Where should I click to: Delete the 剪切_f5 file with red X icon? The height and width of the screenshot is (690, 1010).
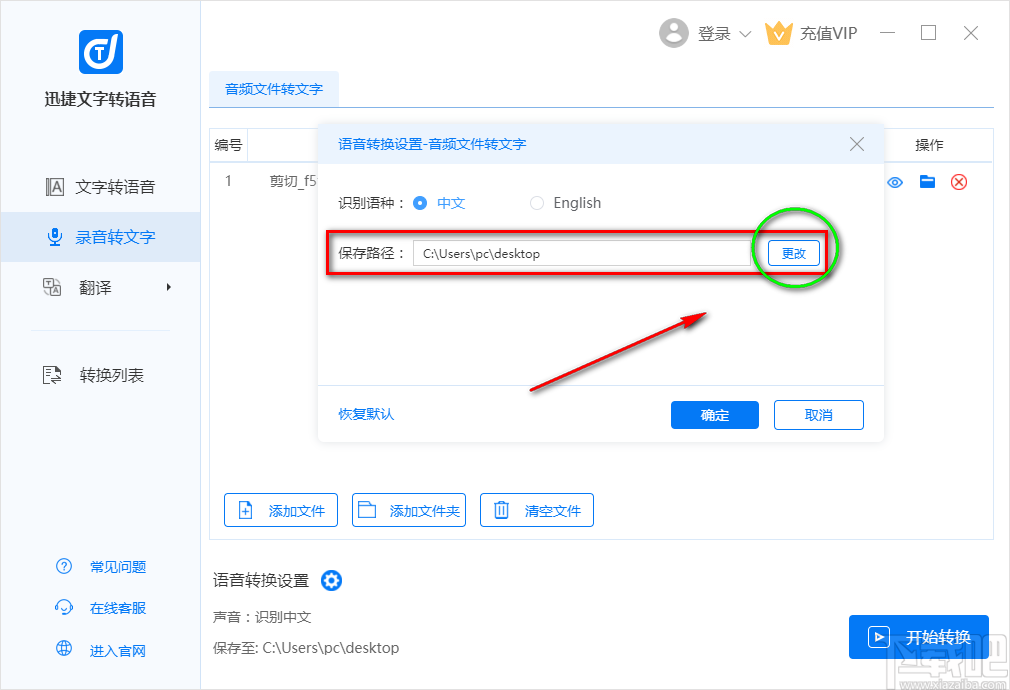958,182
